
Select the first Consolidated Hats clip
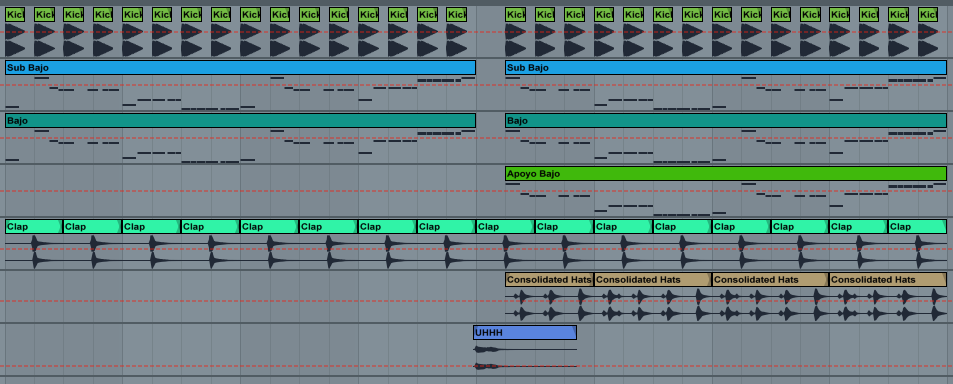pyautogui.click(x=549, y=279)
